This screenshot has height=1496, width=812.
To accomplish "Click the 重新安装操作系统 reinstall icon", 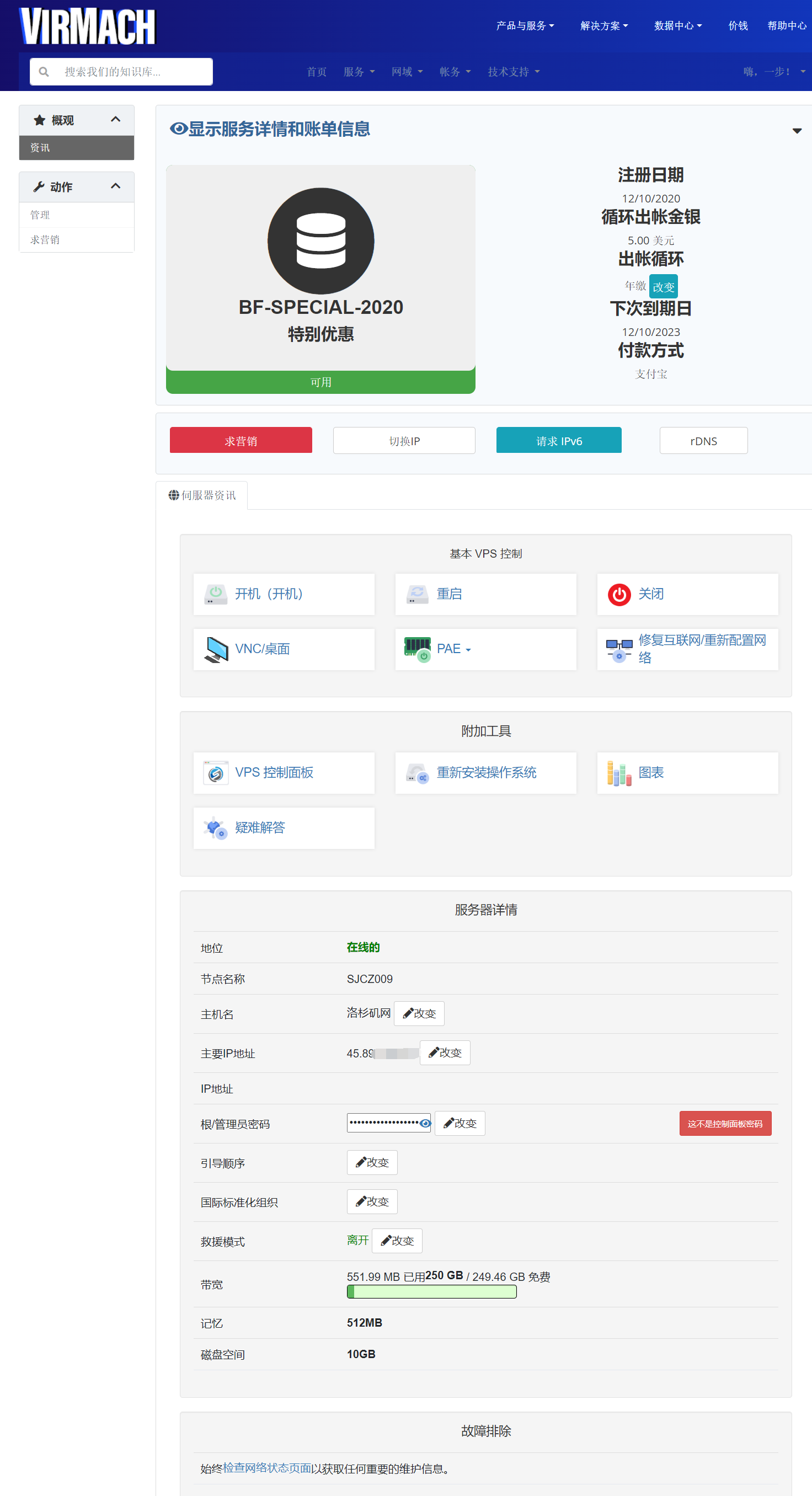I will point(417,773).
